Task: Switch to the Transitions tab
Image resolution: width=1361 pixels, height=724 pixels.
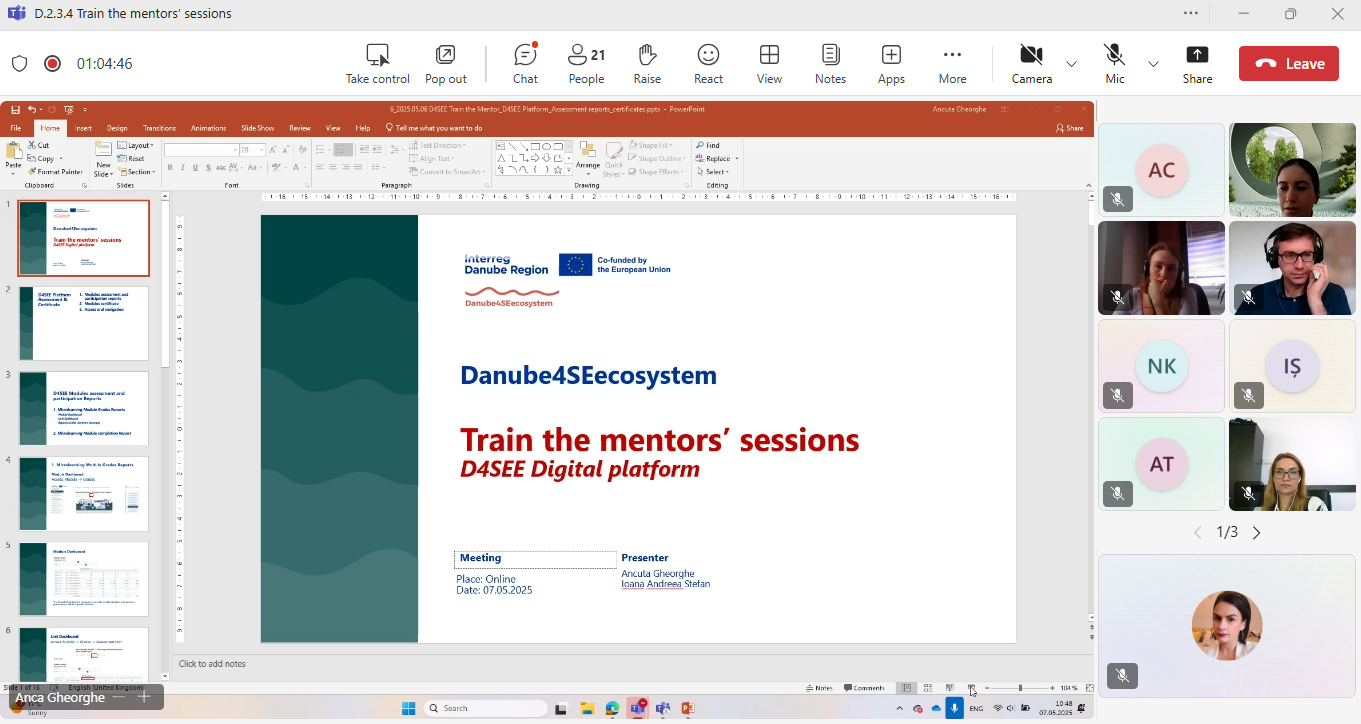Action: [x=159, y=128]
